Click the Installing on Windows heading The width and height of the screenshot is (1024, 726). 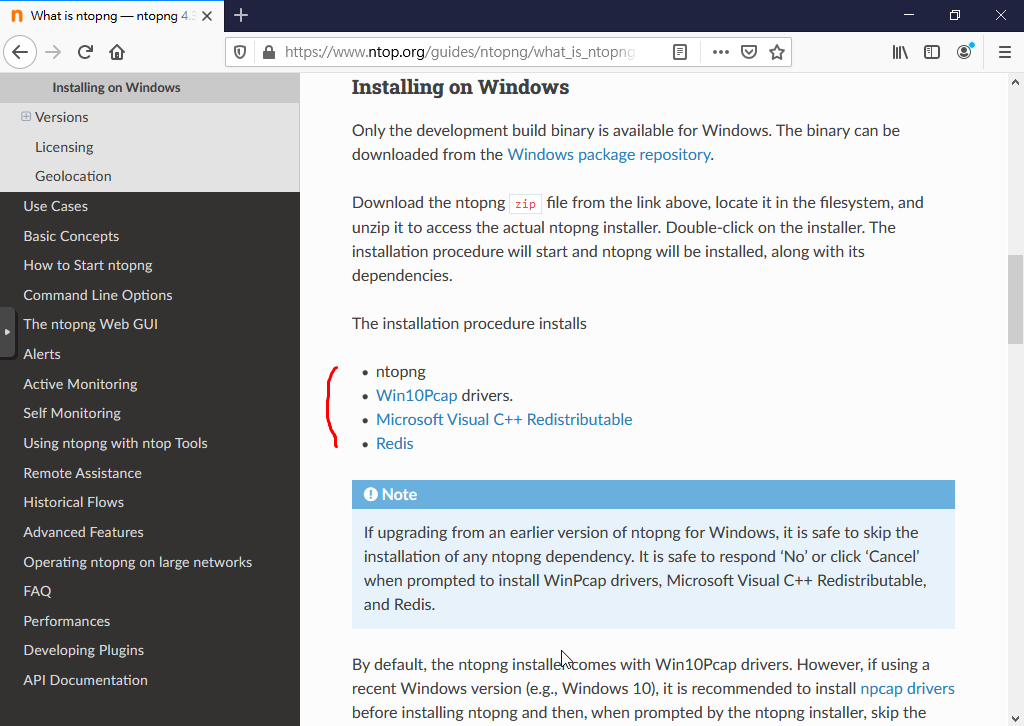pos(460,87)
